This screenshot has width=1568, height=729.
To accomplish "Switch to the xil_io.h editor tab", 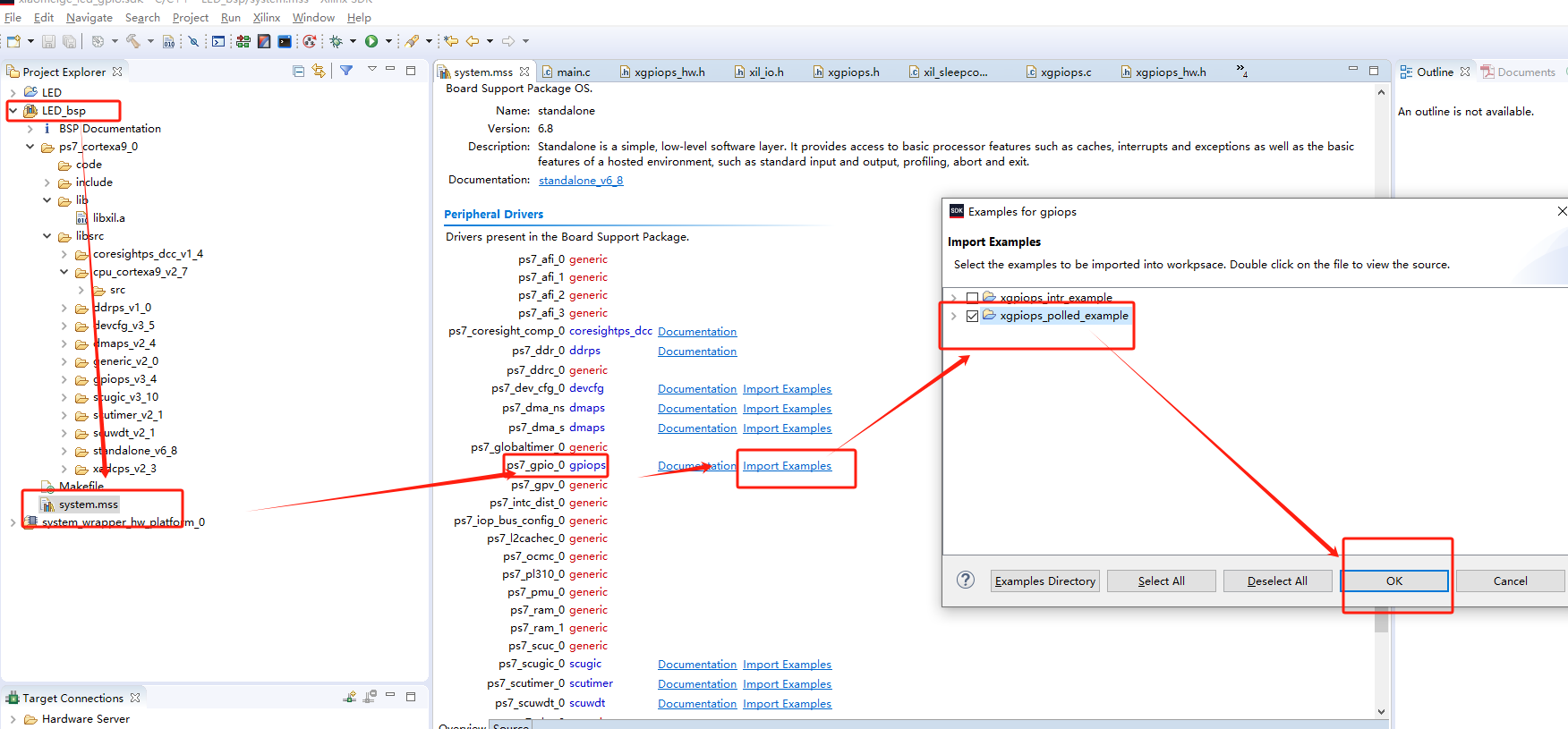I will [757, 72].
